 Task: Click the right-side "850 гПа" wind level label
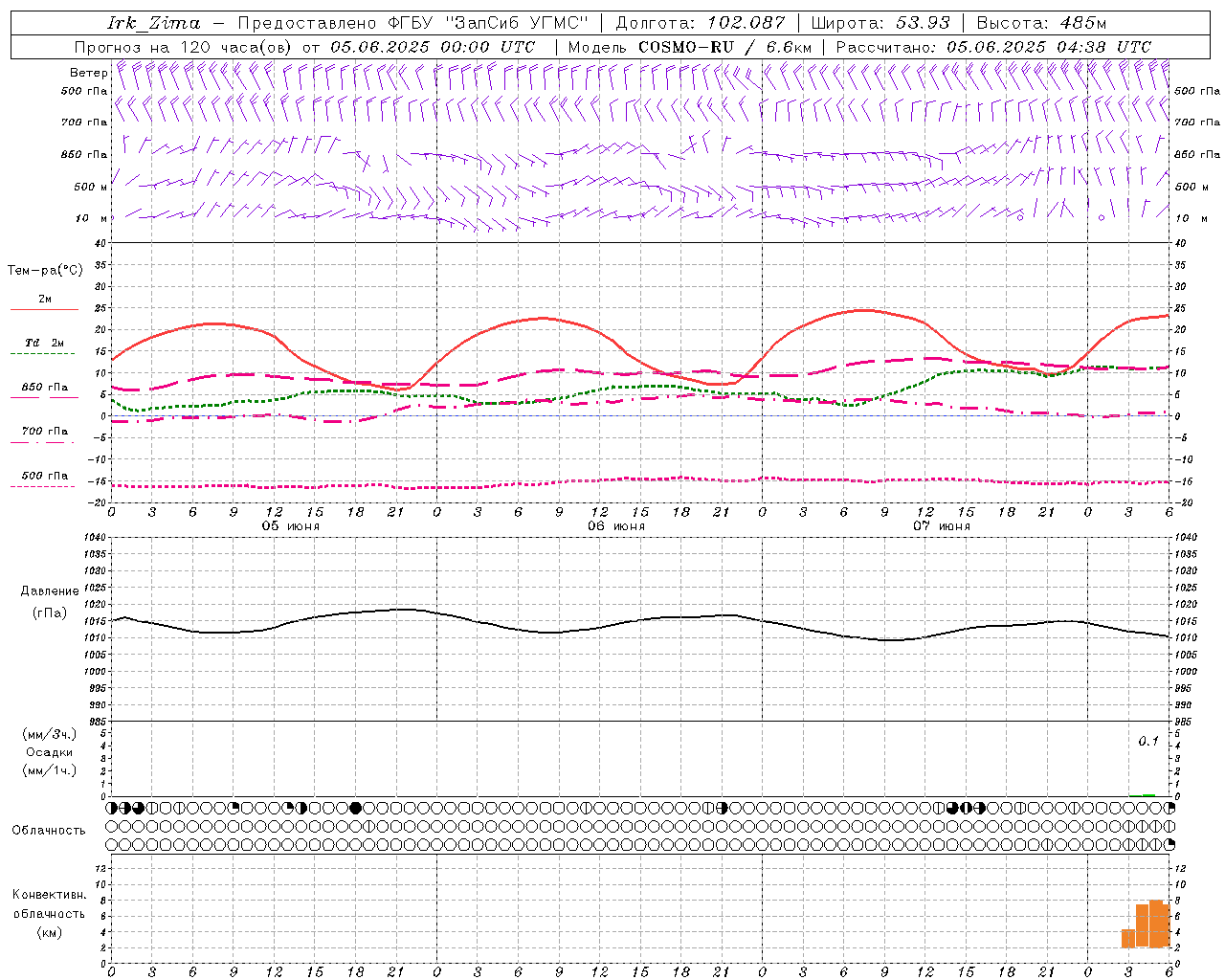tap(1197, 154)
